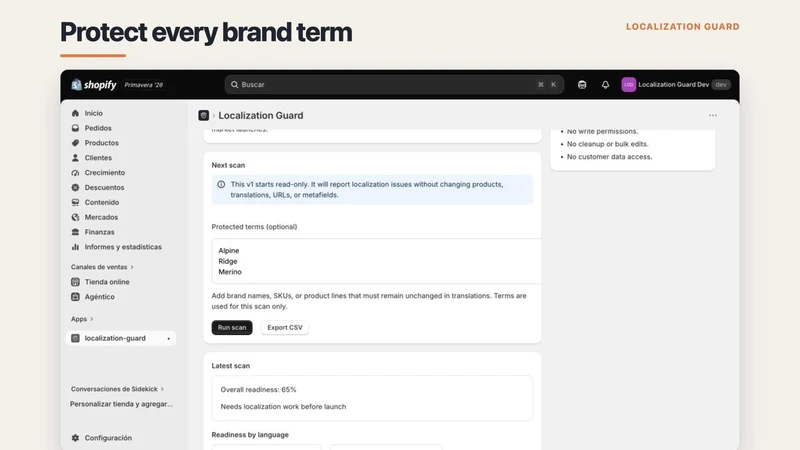Open the Pedidos orders icon

[76, 128]
